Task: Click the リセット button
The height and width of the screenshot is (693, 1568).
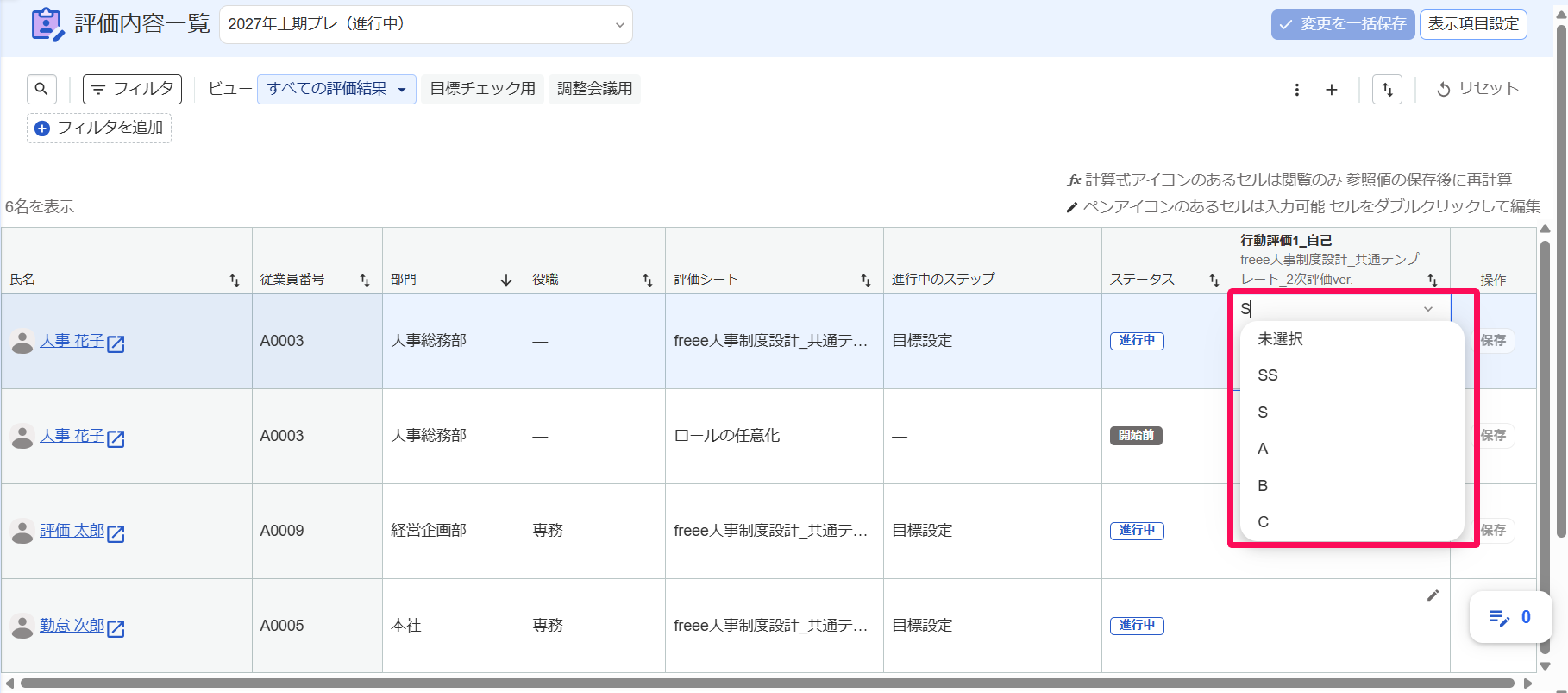Action: (1477, 89)
